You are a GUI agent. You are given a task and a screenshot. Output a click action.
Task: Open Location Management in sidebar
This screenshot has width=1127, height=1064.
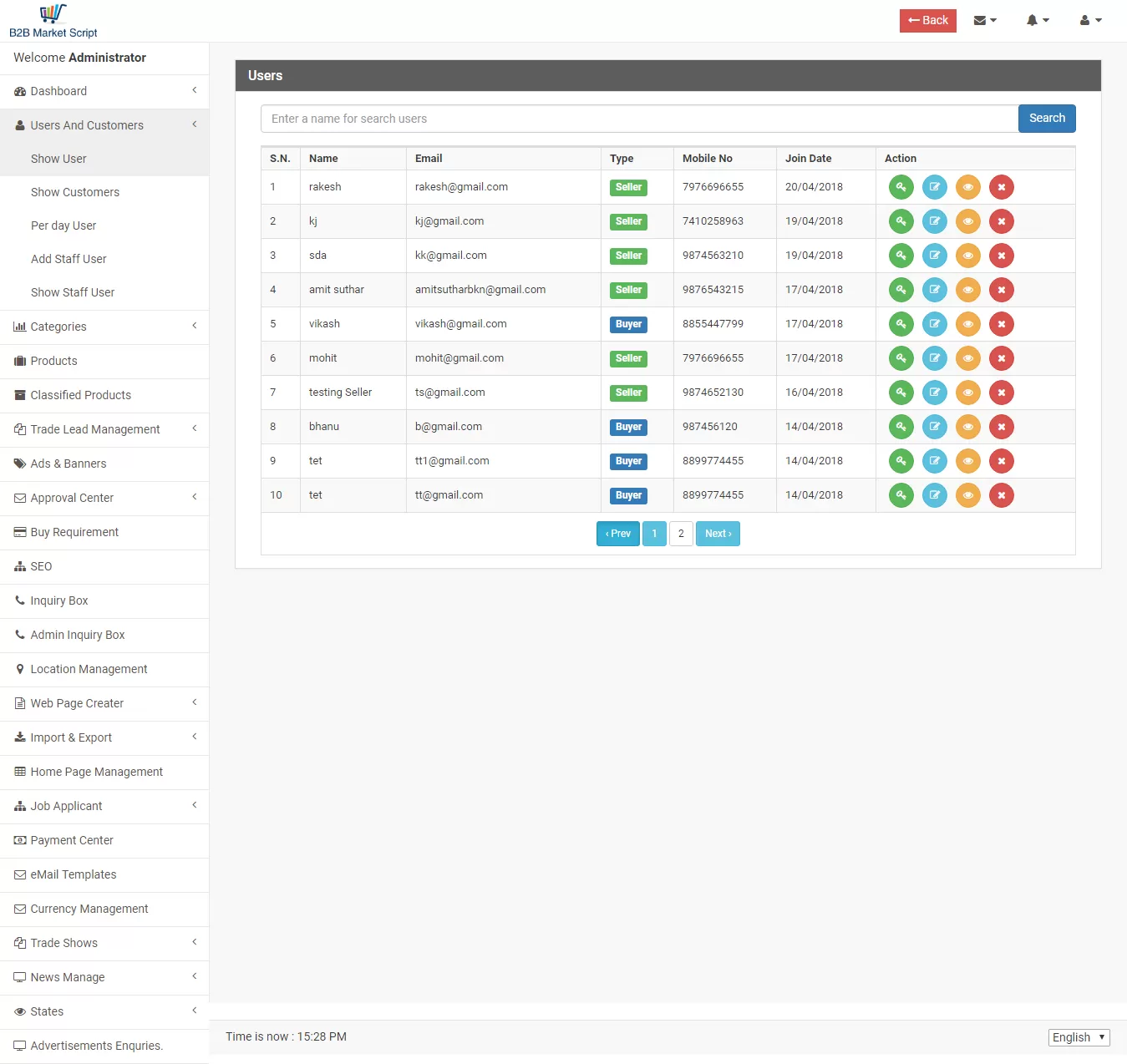tap(104, 669)
